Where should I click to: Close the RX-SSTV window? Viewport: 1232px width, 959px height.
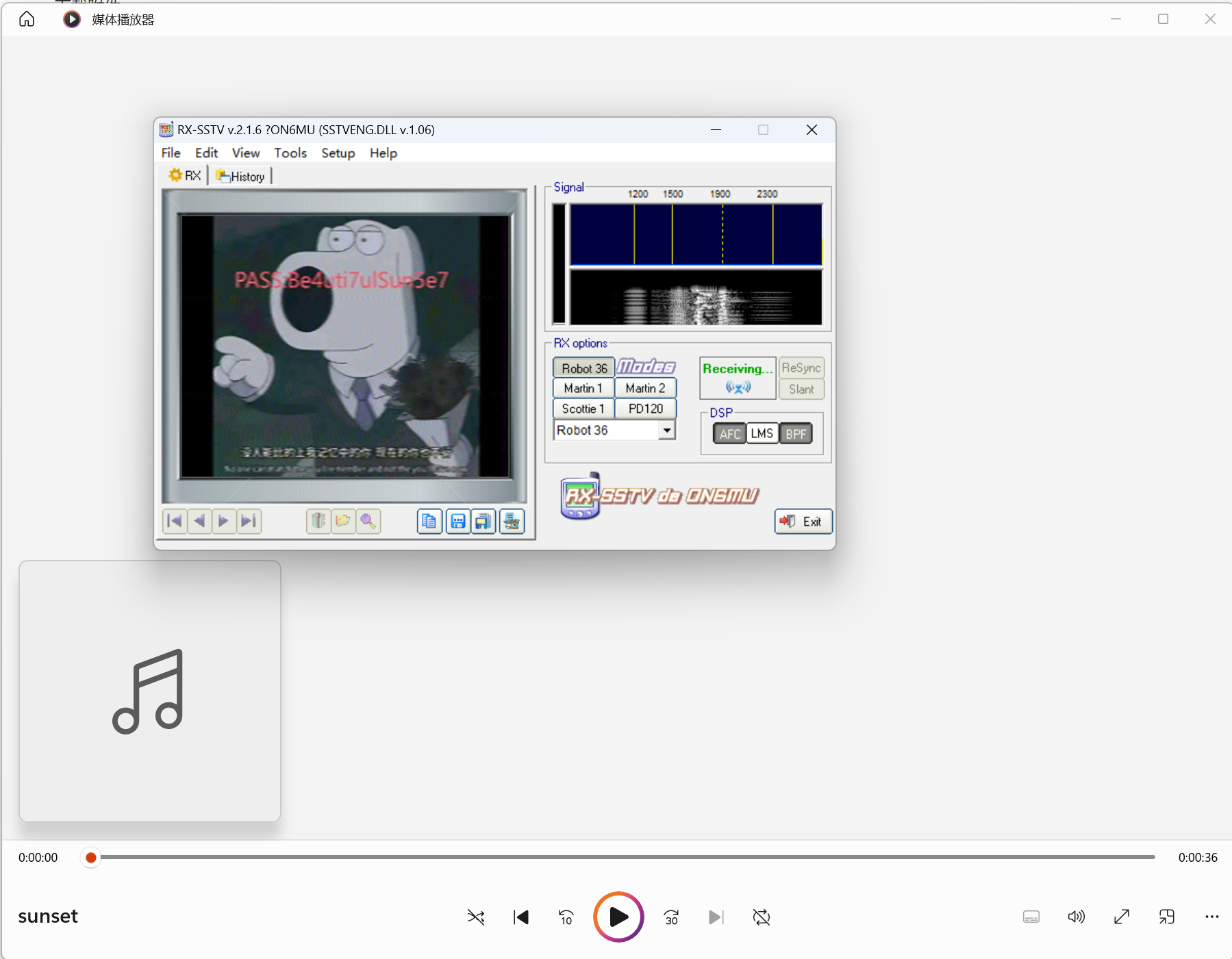[x=812, y=130]
